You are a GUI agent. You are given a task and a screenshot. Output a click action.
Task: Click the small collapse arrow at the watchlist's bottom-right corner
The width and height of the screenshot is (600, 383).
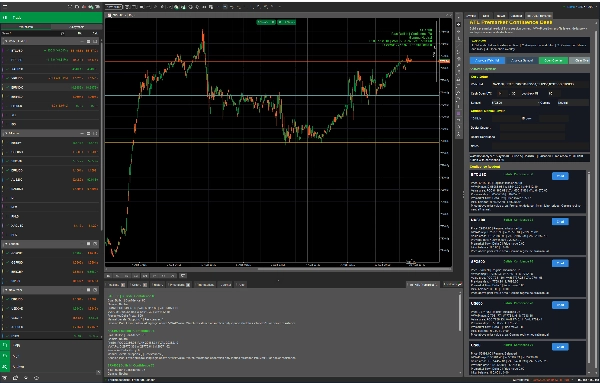(x=98, y=372)
